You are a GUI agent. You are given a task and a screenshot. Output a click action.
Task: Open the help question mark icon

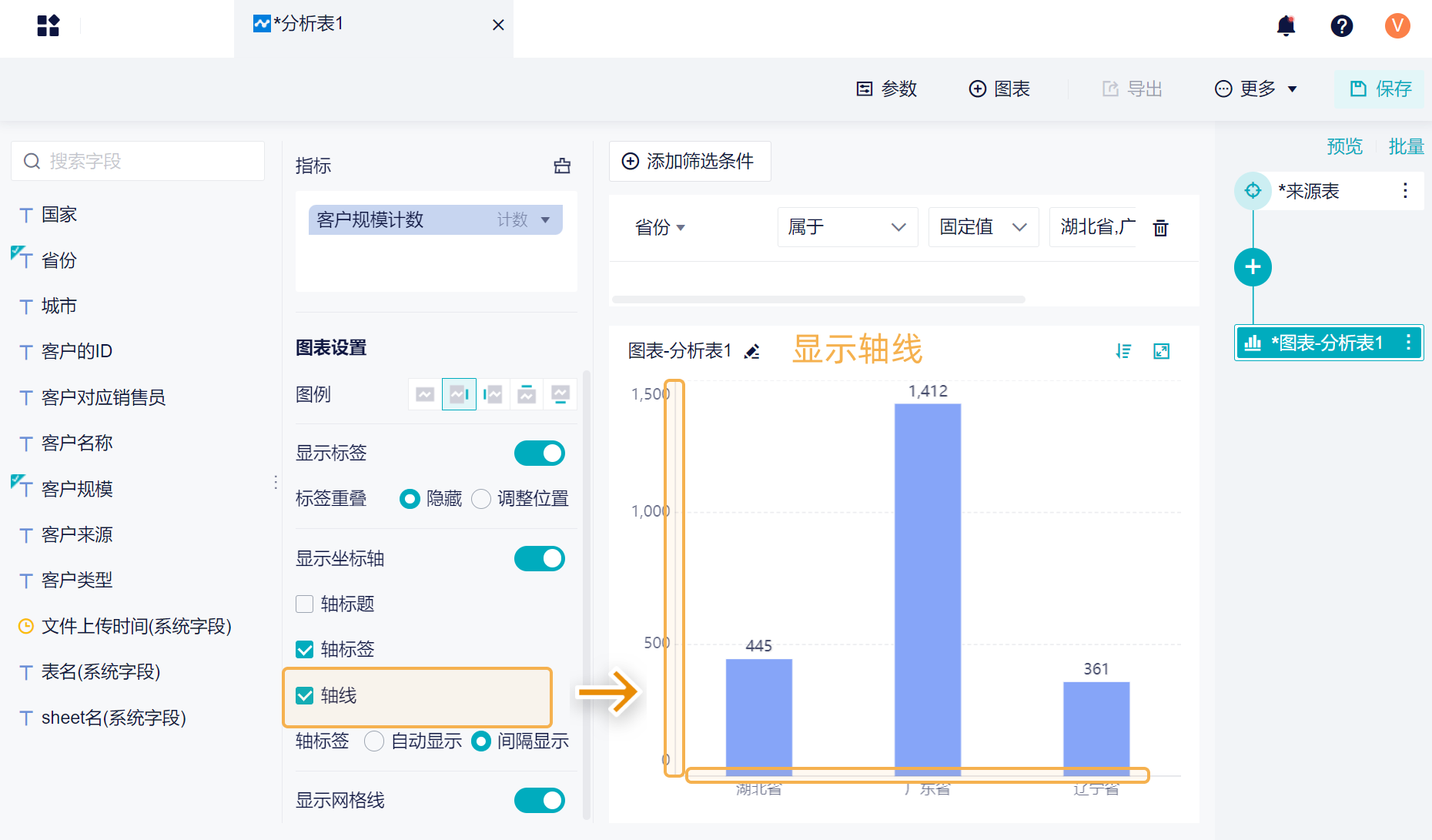coord(1341,26)
